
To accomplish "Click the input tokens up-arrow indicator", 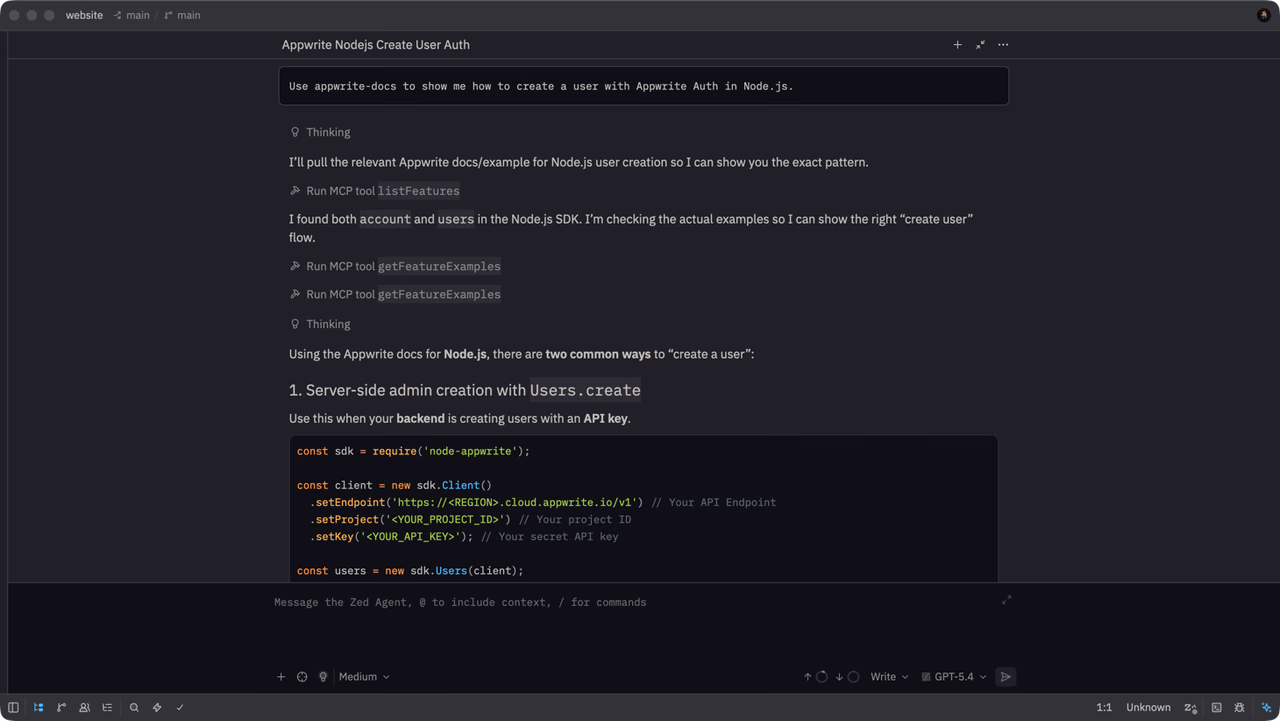I will coord(815,677).
